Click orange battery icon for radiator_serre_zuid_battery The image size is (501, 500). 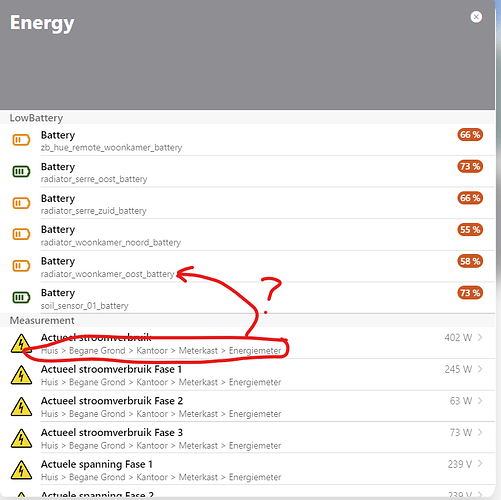[21, 203]
